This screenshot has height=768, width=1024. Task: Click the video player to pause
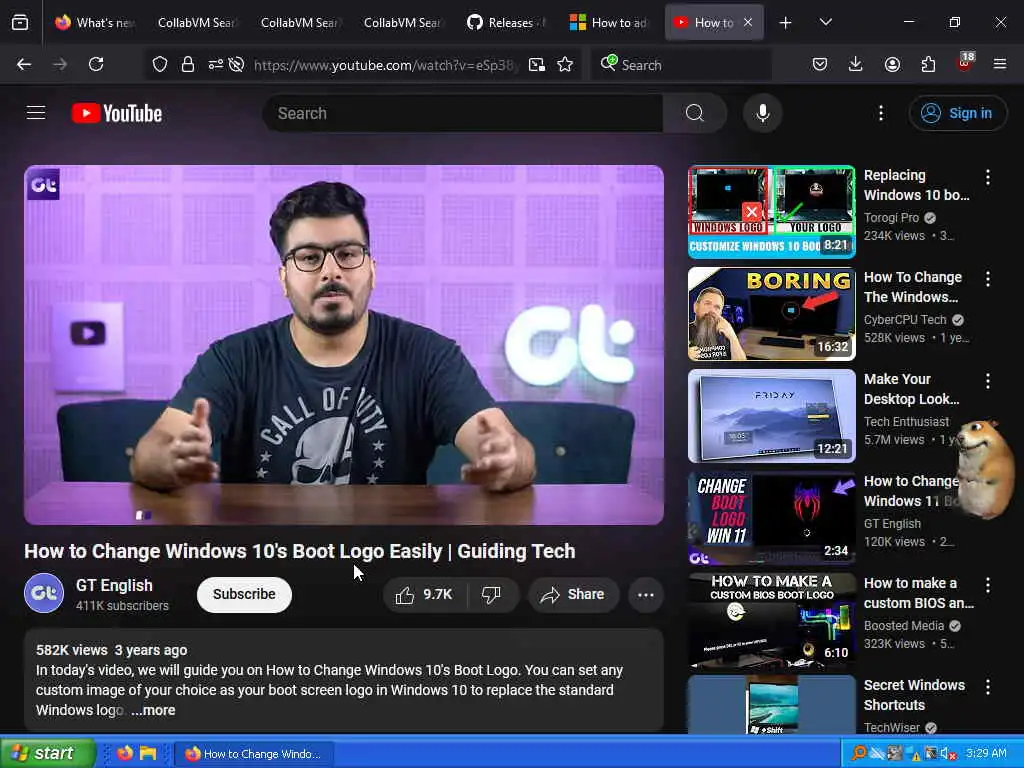[344, 345]
